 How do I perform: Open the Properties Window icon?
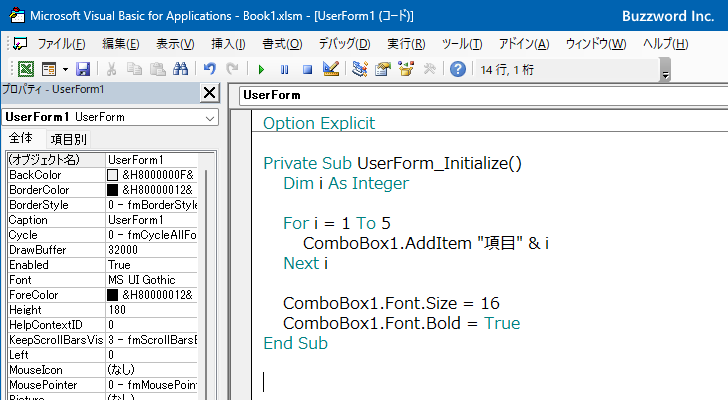(x=383, y=69)
